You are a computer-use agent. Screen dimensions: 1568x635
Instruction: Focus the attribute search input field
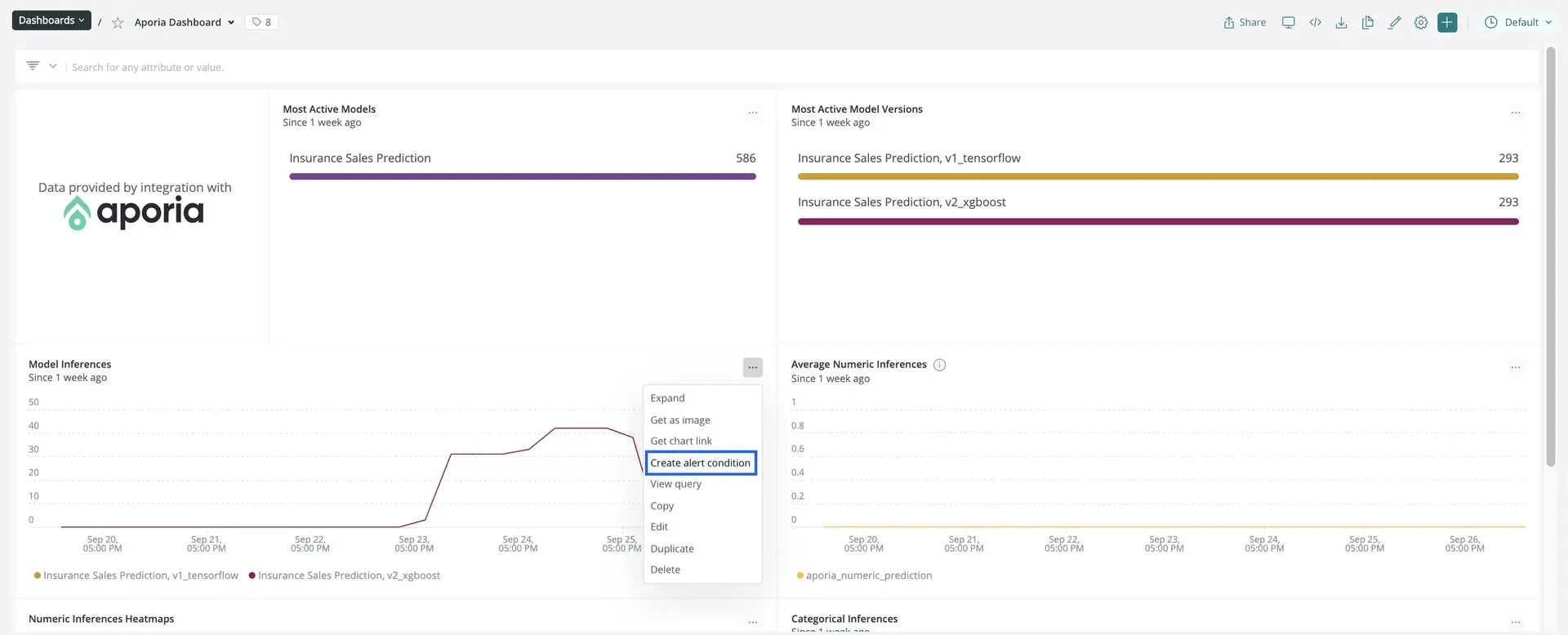pos(800,67)
